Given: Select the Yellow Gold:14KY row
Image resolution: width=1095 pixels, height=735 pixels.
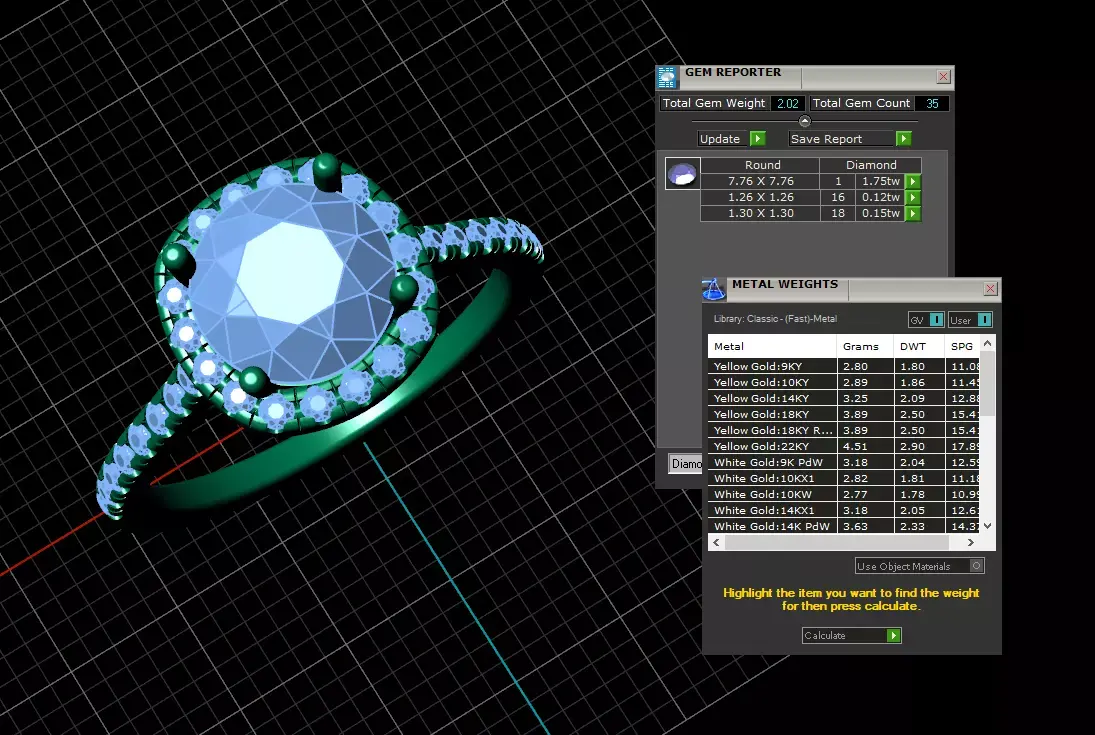Looking at the screenshot, I should pyautogui.click(x=844, y=399).
